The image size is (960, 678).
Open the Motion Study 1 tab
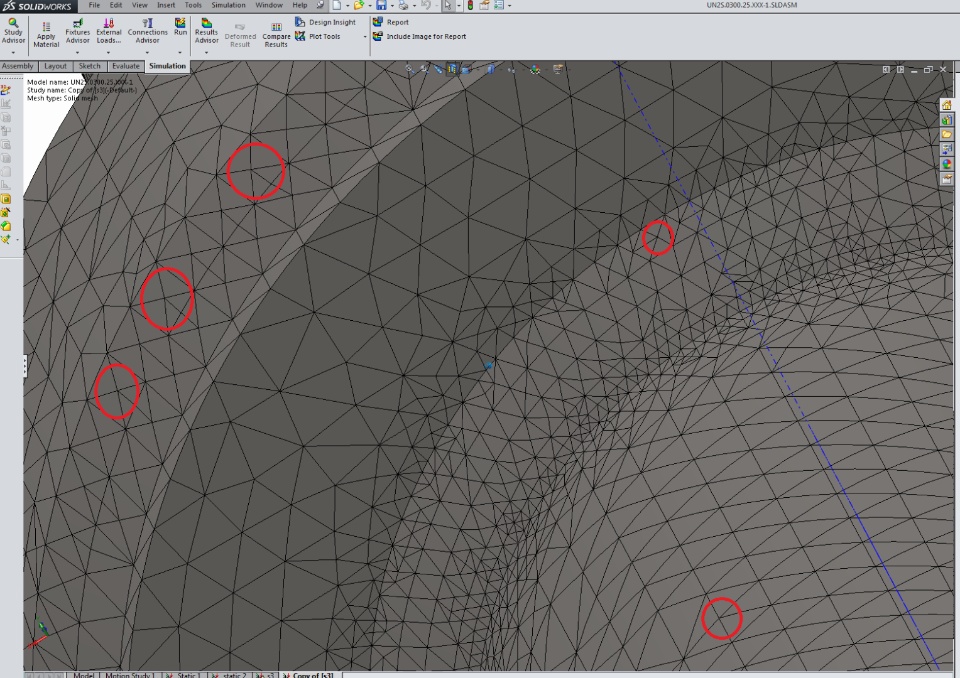tap(129, 675)
